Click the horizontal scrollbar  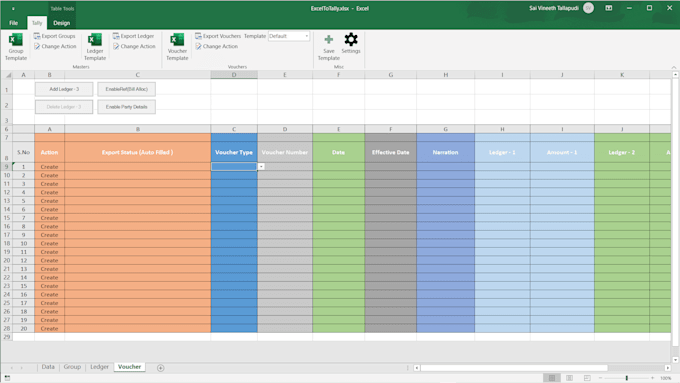514,368
